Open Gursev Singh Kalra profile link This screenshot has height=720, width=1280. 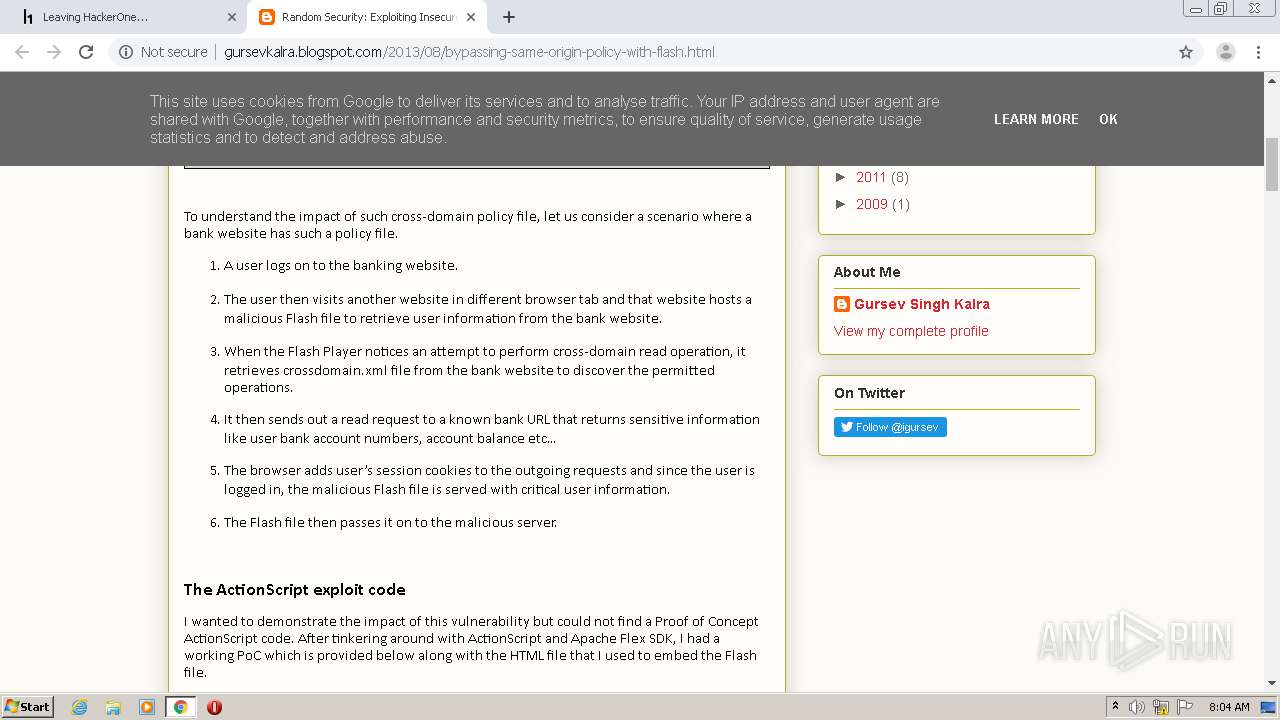pos(922,304)
